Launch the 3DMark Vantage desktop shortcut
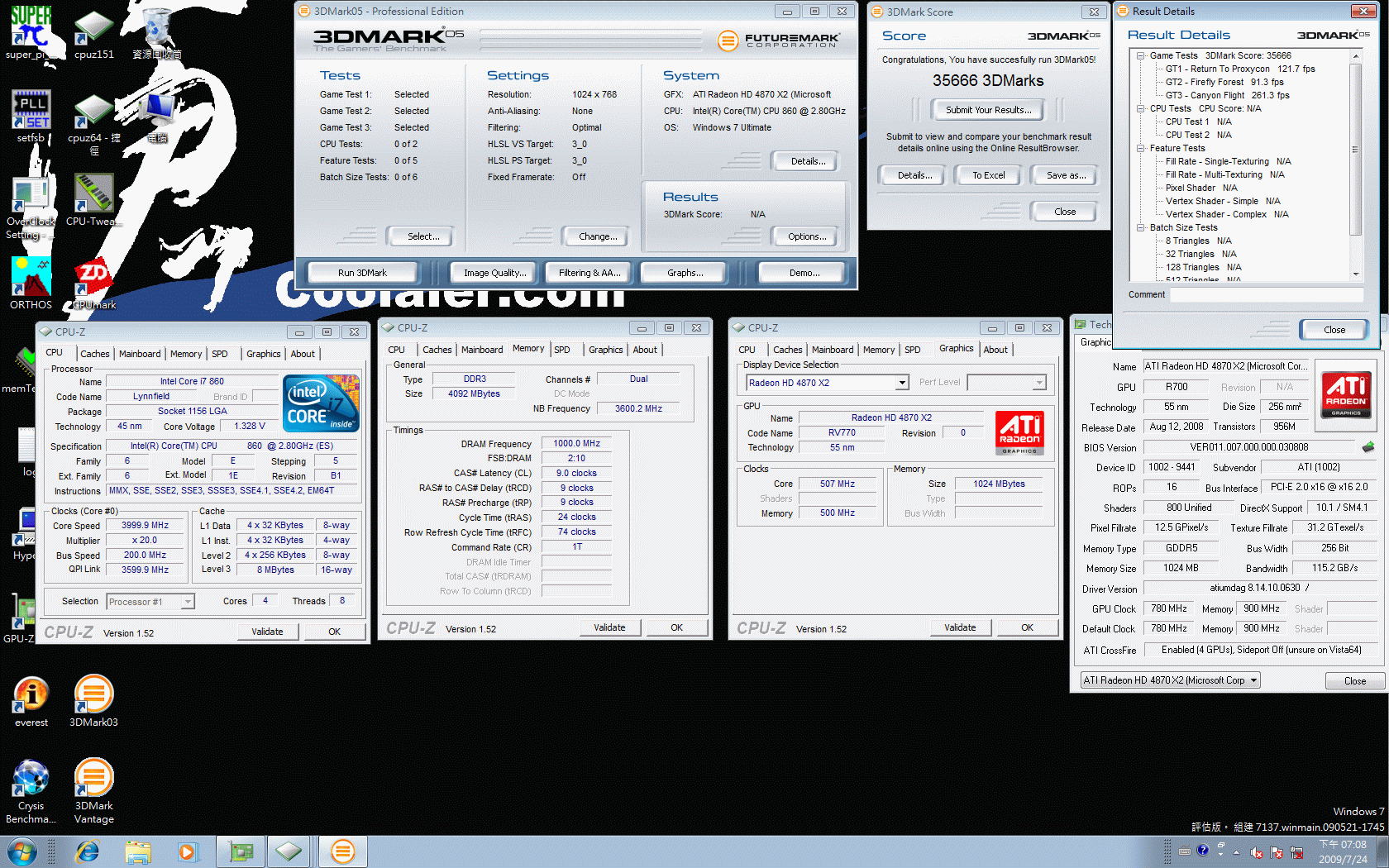 [x=93, y=780]
